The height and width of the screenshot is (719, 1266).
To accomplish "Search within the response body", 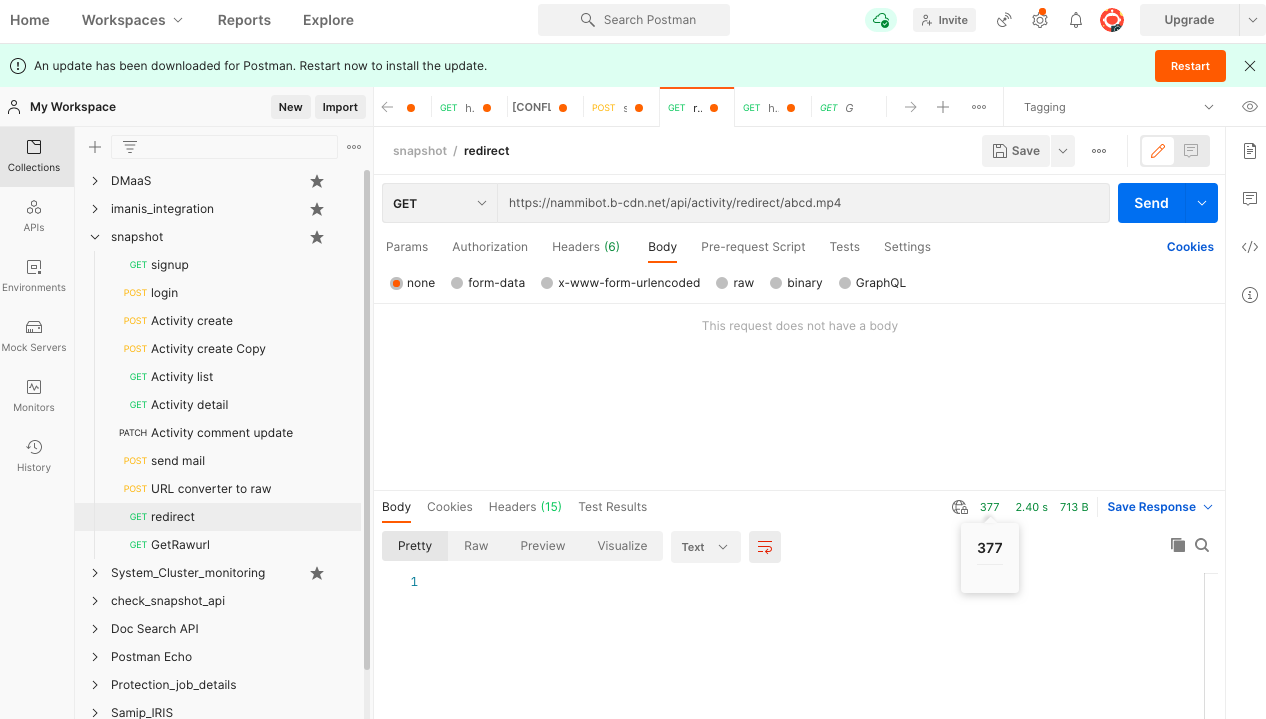I will (1202, 545).
